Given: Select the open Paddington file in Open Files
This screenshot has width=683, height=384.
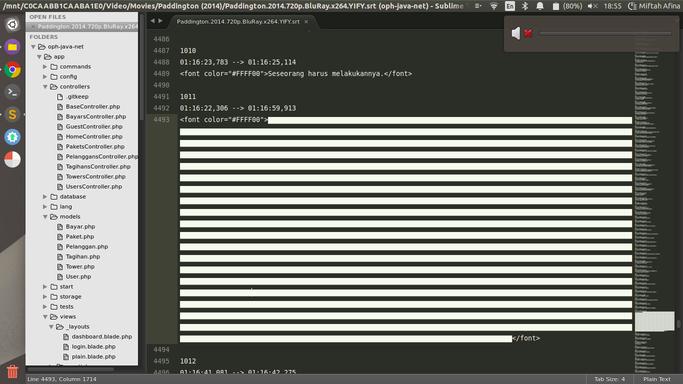Looking at the screenshot, I should 87,27.
